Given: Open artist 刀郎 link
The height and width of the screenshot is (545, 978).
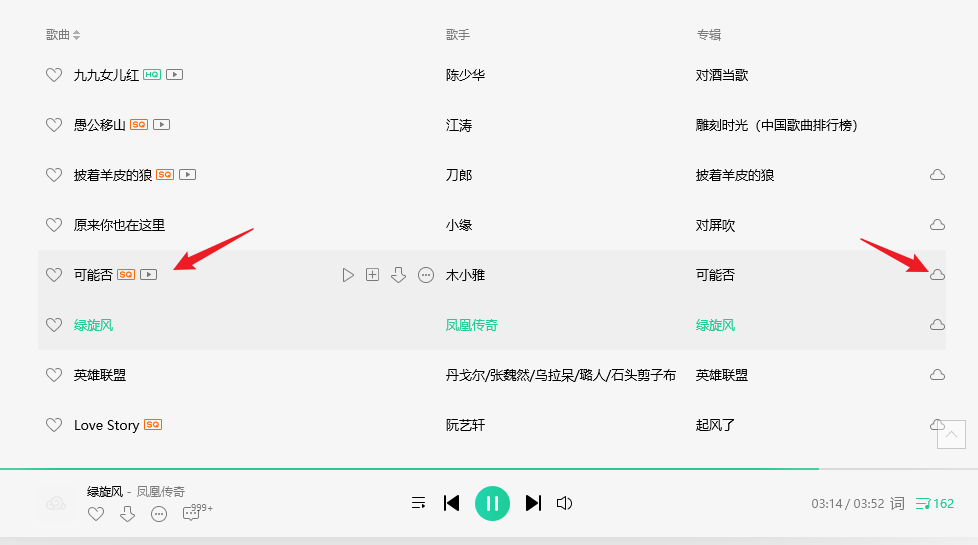Looking at the screenshot, I should pyautogui.click(x=459, y=175).
